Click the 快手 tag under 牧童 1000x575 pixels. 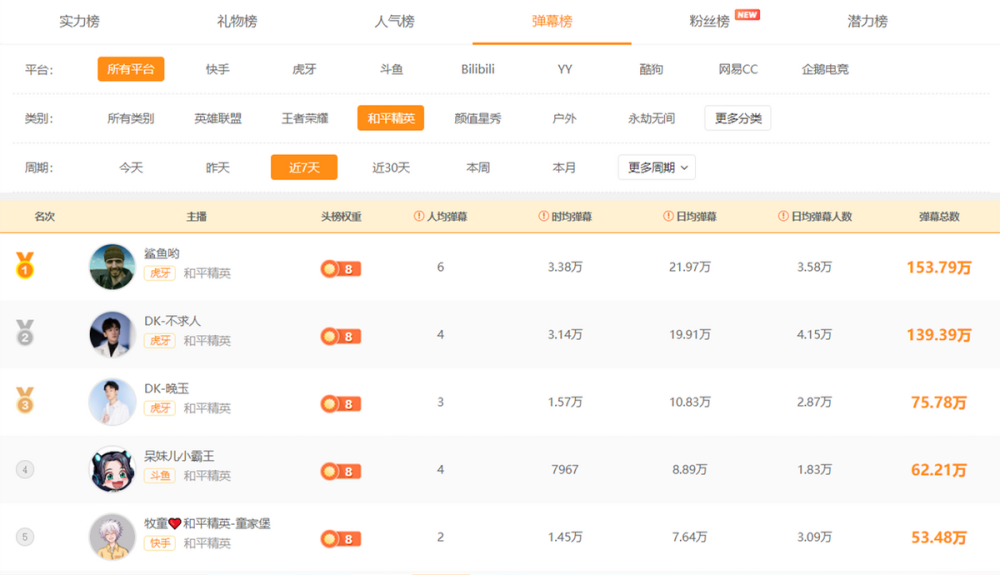[x=159, y=543]
